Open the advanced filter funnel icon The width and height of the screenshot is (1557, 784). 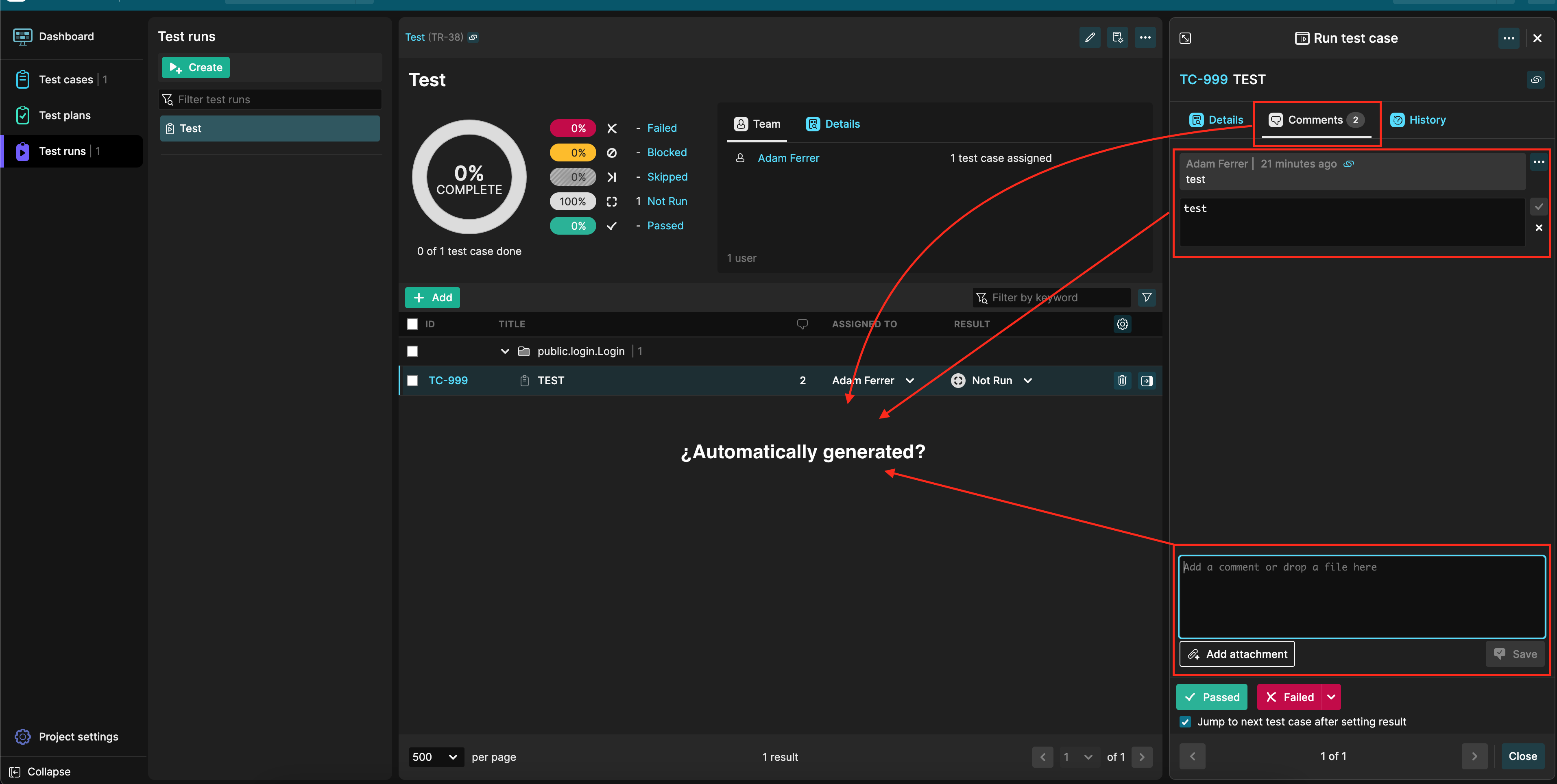pyautogui.click(x=1147, y=297)
